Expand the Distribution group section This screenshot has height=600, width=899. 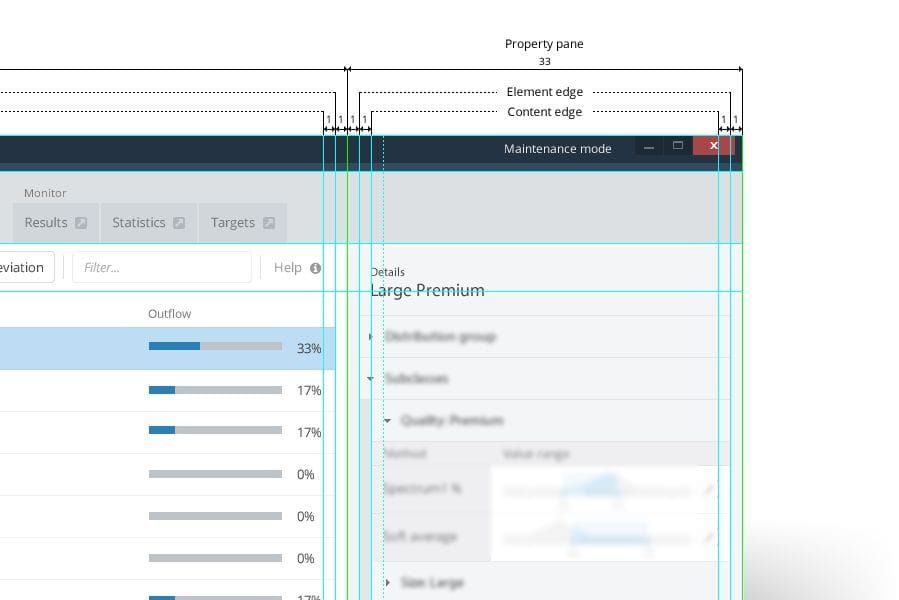click(x=370, y=337)
